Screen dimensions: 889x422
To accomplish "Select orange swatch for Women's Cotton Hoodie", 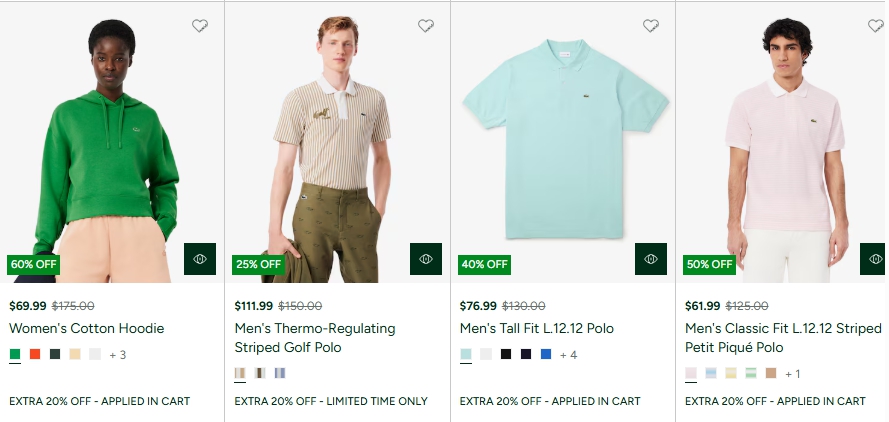I will coord(35,354).
